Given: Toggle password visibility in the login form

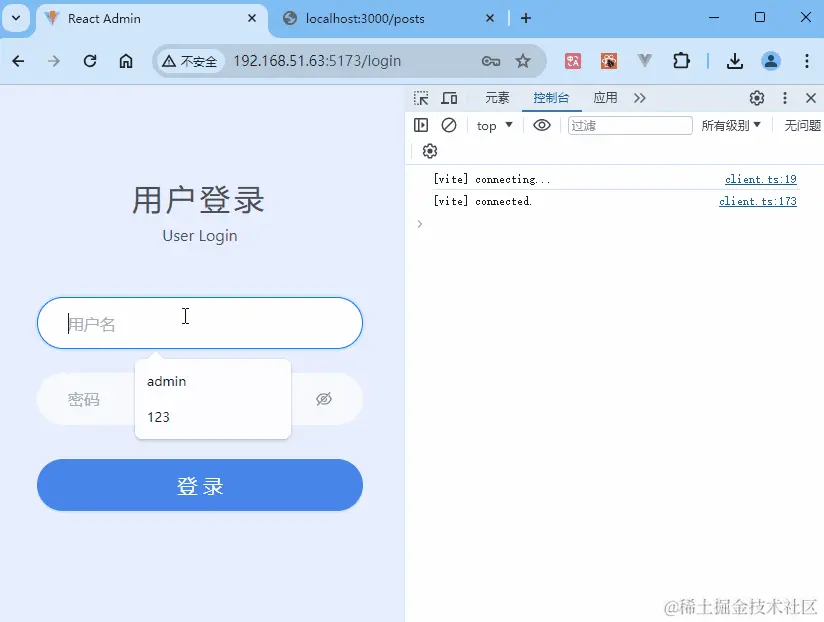Looking at the screenshot, I should pyautogui.click(x=323, y=398).
